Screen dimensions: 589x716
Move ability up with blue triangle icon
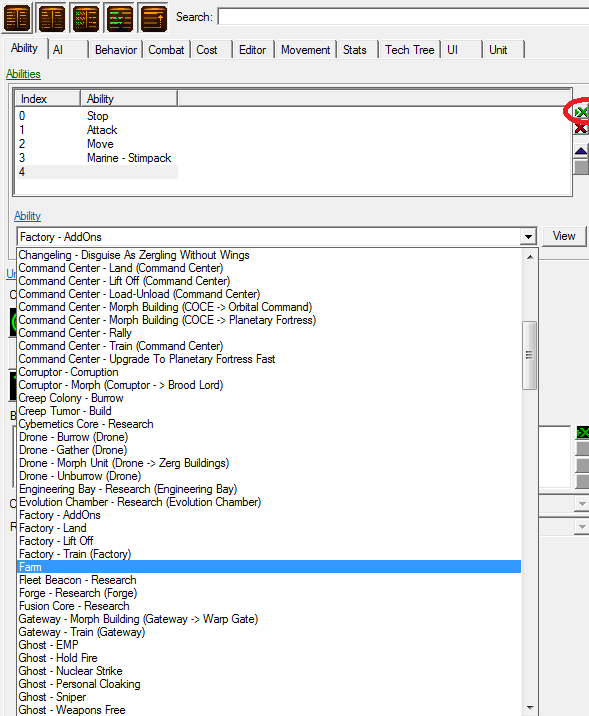click(581, 151)
